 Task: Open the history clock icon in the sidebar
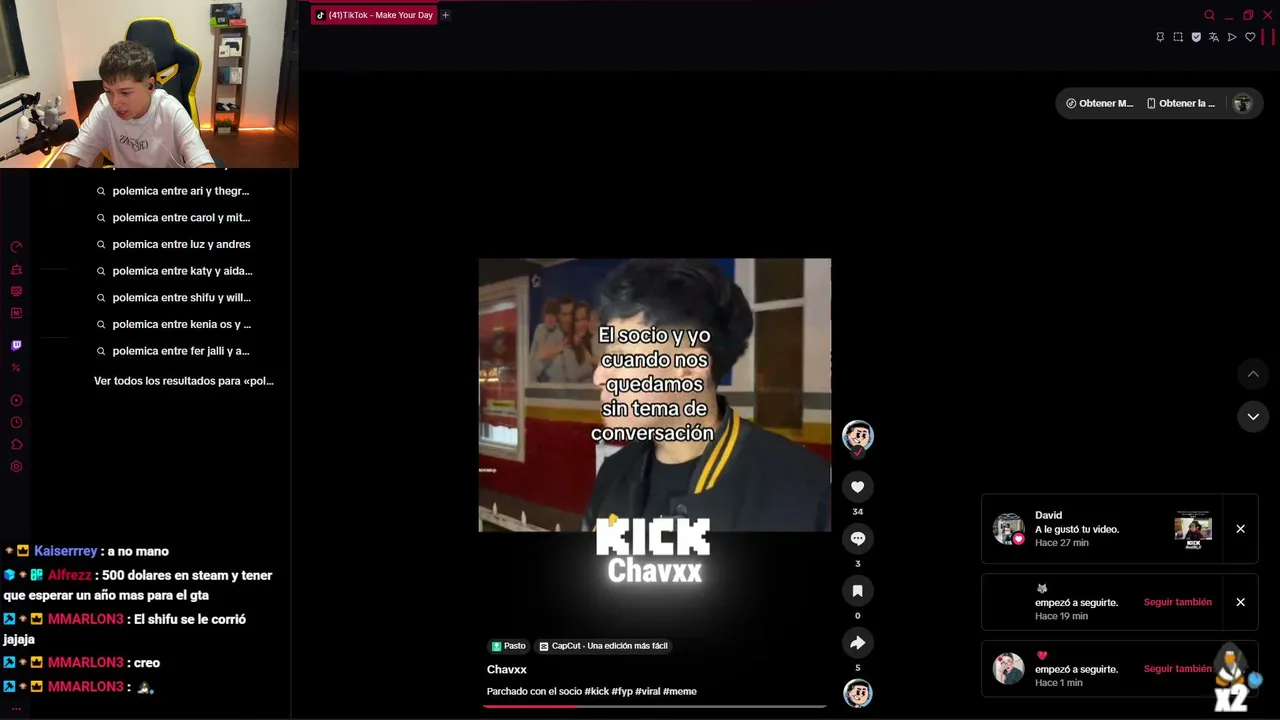[16, 423]
